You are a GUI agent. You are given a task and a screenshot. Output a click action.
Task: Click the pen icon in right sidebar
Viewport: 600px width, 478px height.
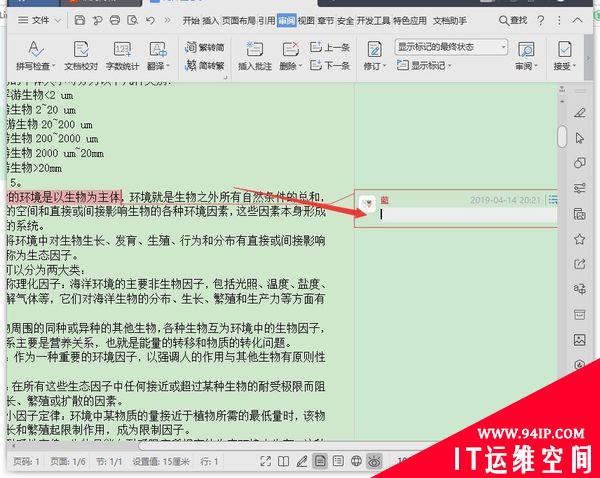point(579,113)
